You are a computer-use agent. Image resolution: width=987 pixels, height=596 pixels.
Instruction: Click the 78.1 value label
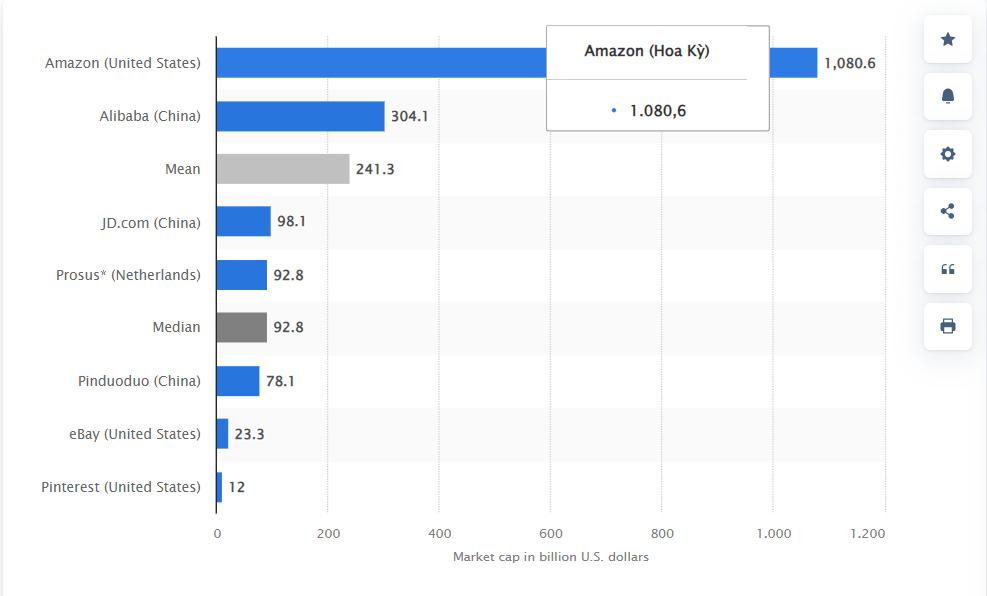point(280,381)
